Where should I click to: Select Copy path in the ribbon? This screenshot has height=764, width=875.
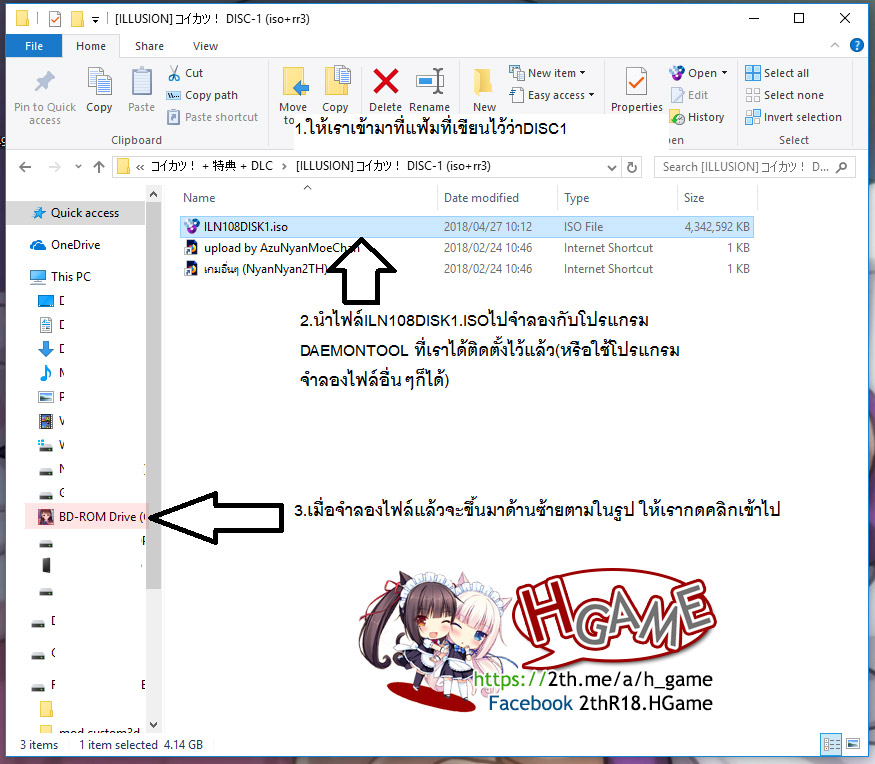(203, 95)
